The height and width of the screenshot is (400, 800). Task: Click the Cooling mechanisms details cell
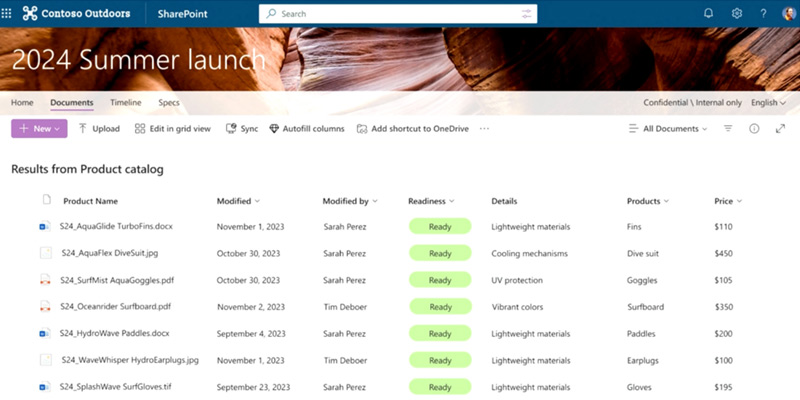(x=529, y=254)
